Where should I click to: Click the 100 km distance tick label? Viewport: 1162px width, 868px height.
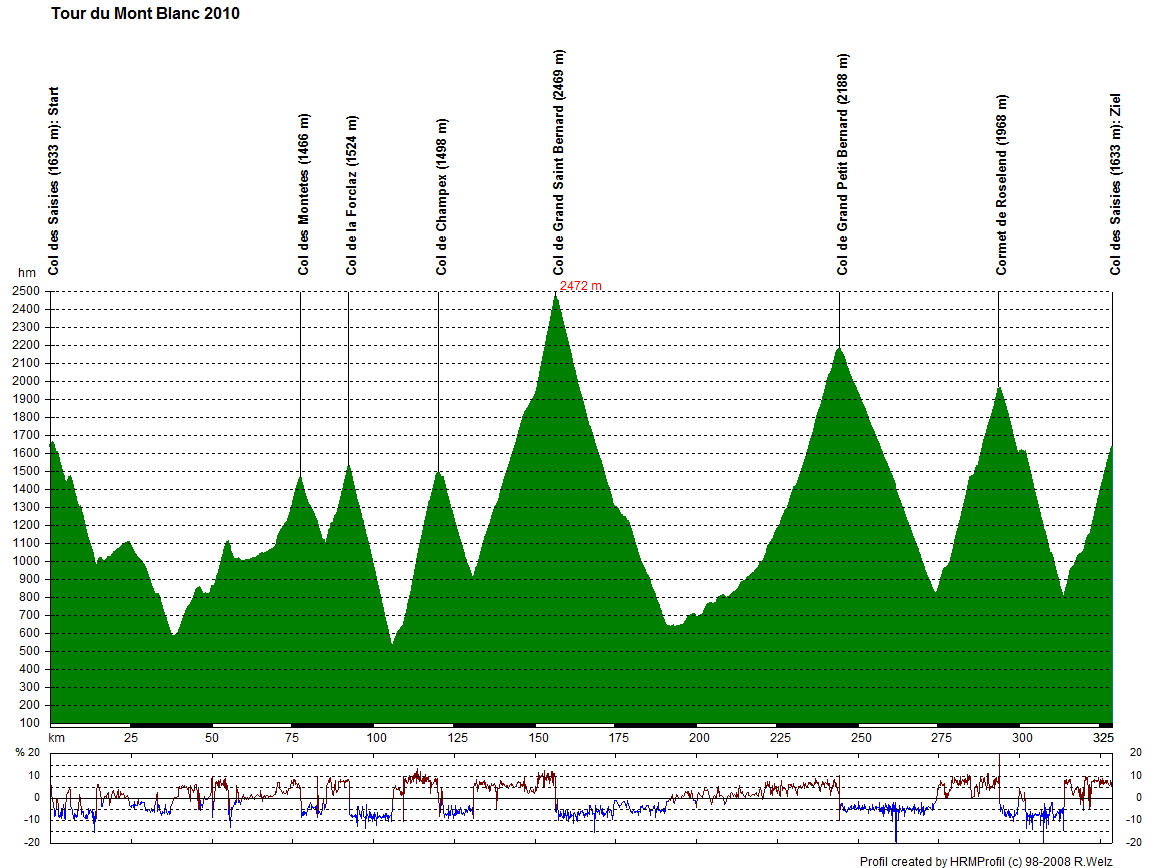click(376, 738)
